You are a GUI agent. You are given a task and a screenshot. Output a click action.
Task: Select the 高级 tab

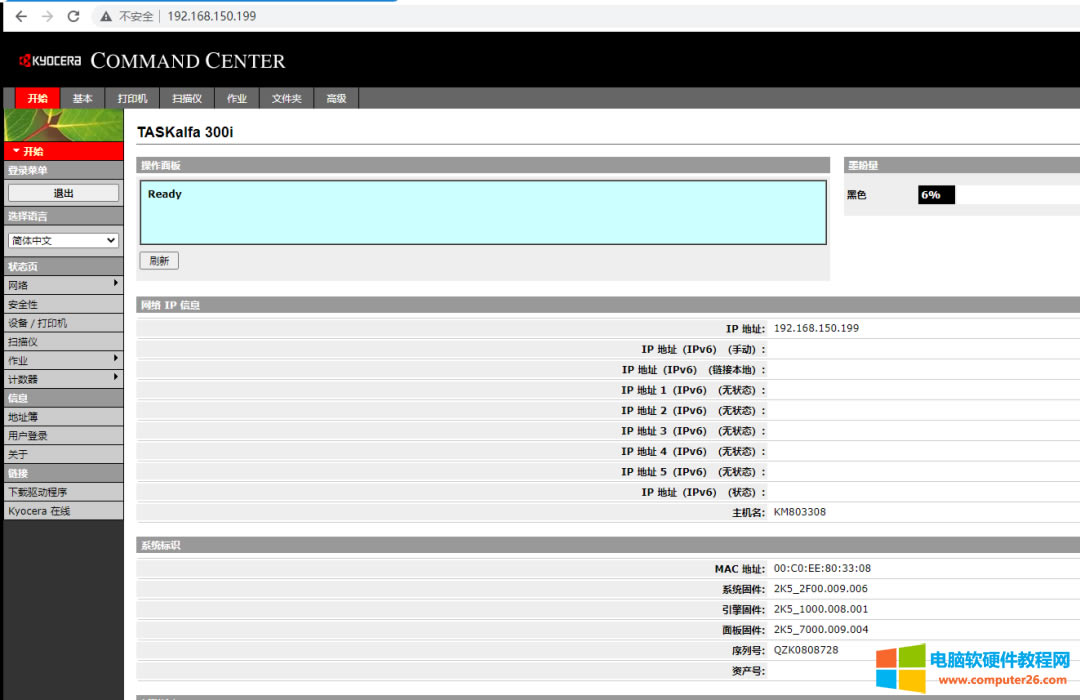tap(336, 98)
